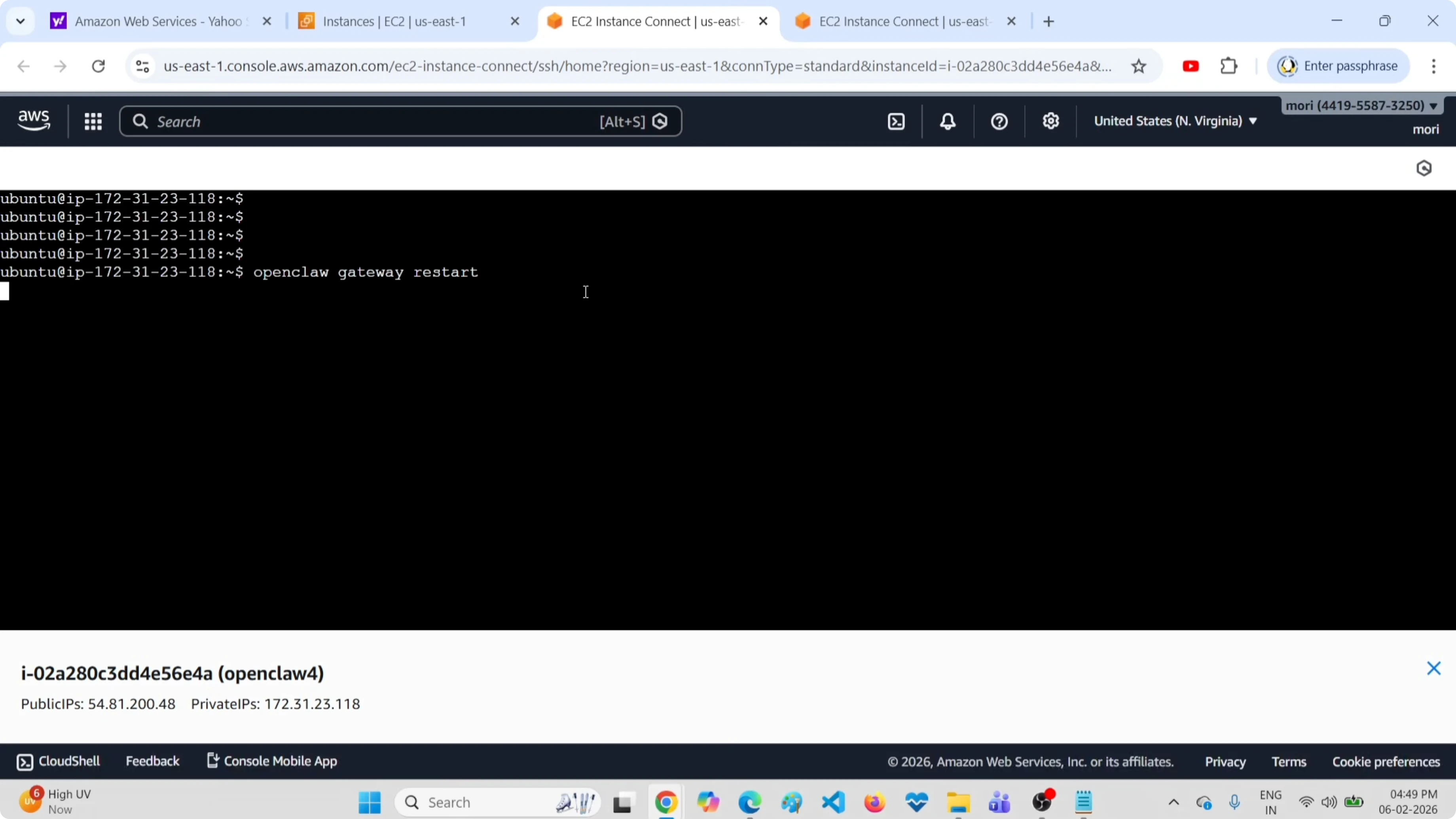
Task: Open the browser extensions puzzle icon
Action: click(1229, 66)
